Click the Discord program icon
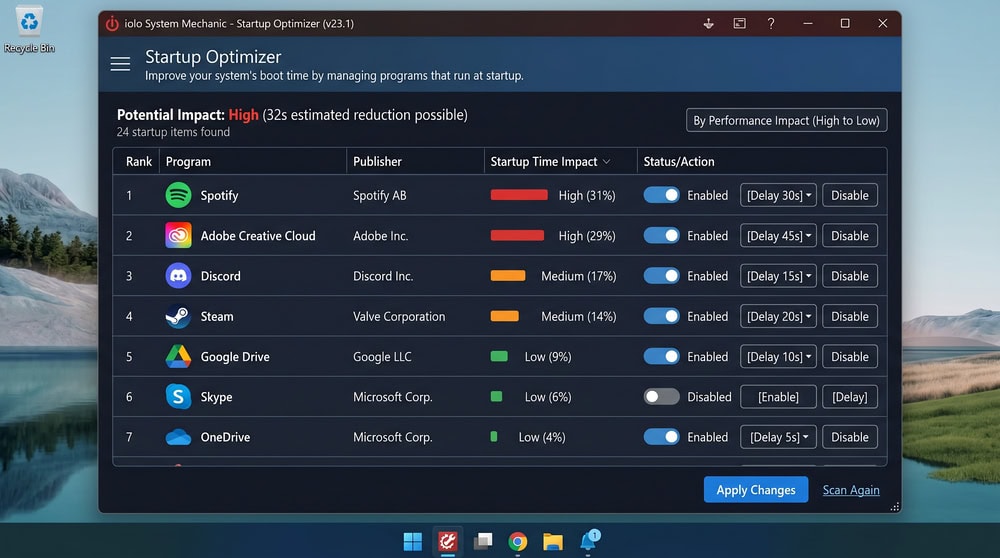Image resolution: width=1000 pixels, height=558 pixels. tap(178, 275)
